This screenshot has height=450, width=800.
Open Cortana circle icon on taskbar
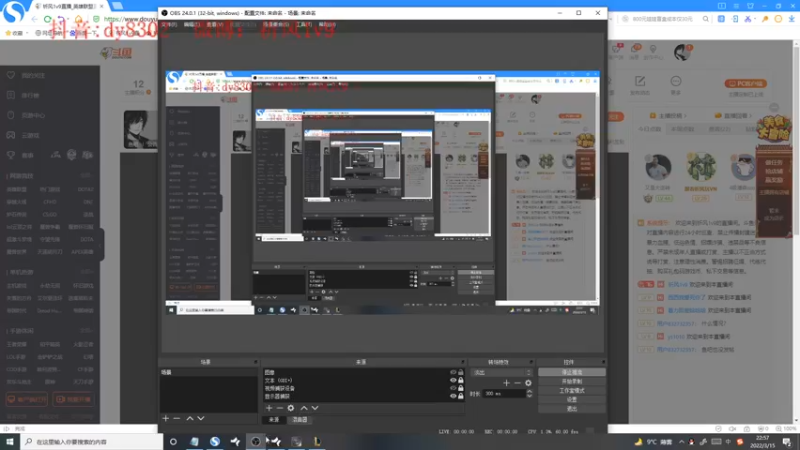[173, 442]
